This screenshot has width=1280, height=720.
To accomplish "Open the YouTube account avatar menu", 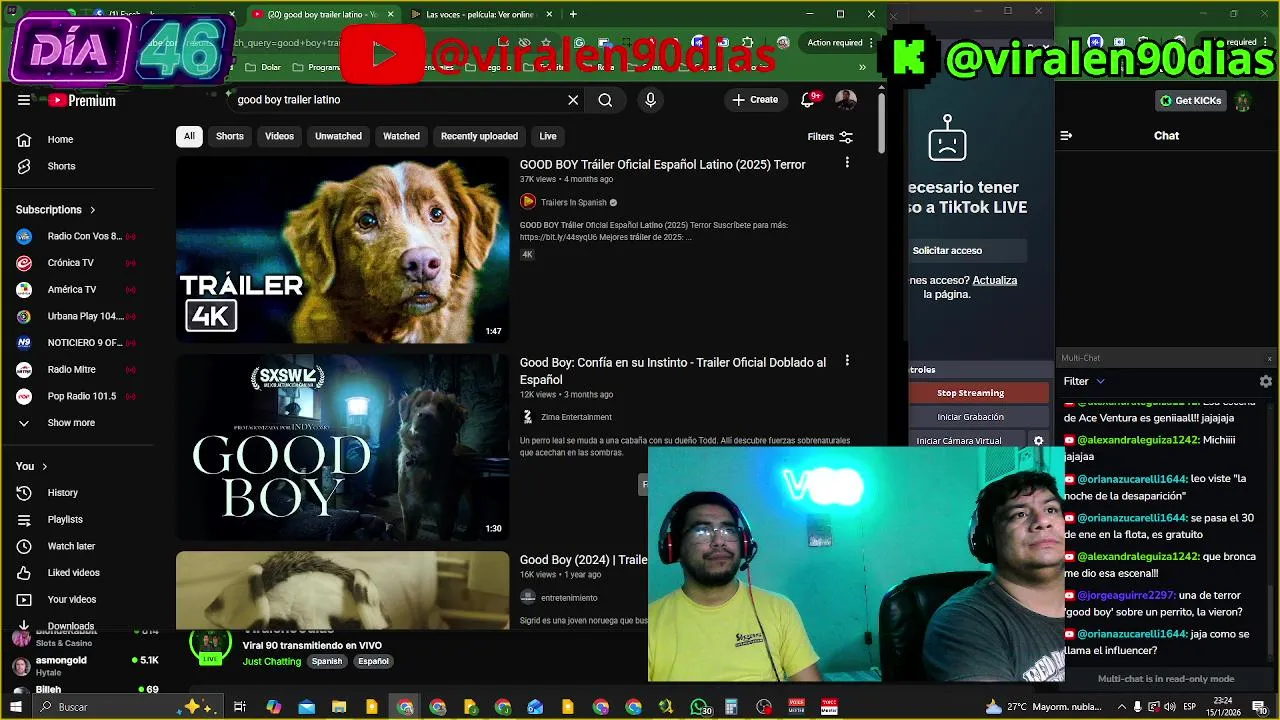I will pos(846,100).
